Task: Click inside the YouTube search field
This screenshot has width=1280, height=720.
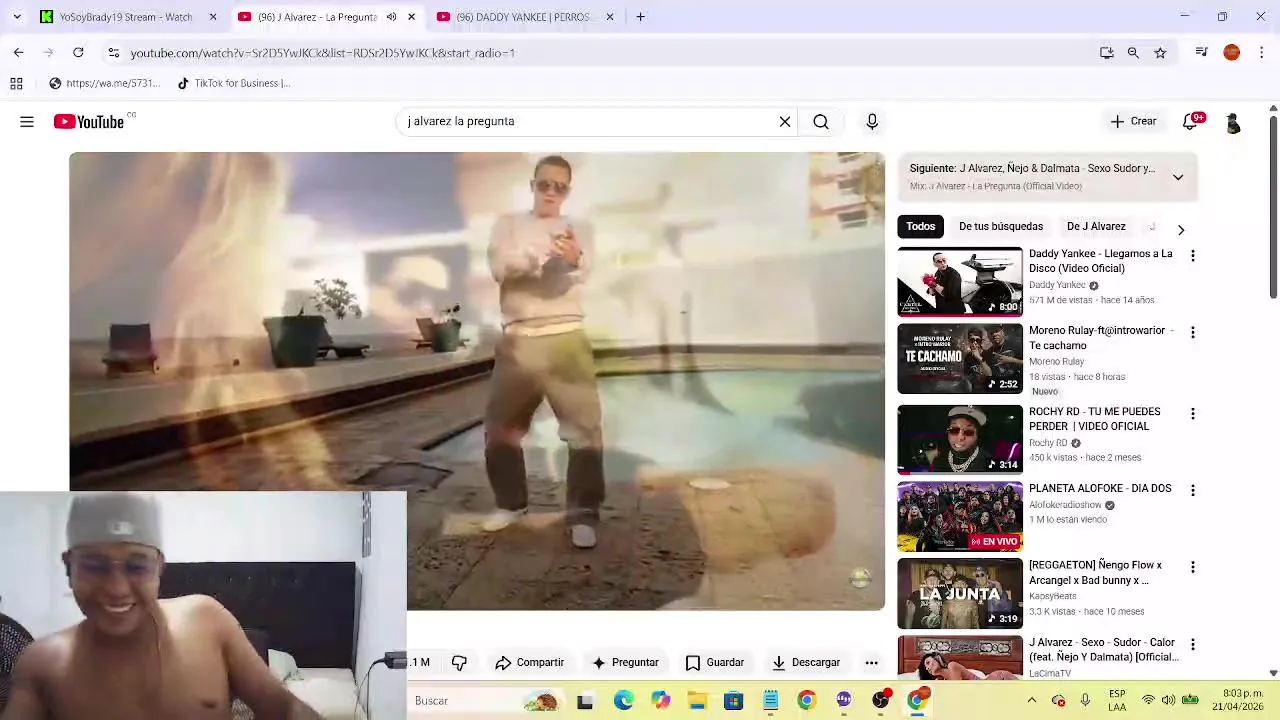Action: point(588,122)
